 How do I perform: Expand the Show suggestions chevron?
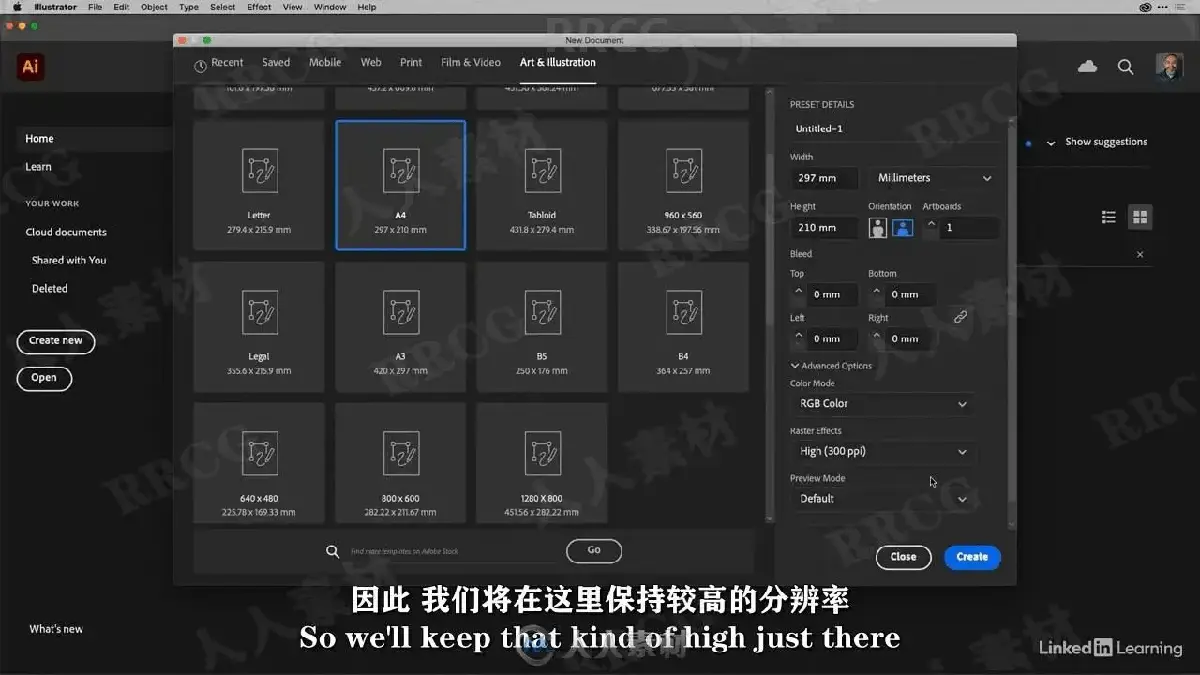pyautogui.click(x=1051, y=143)
